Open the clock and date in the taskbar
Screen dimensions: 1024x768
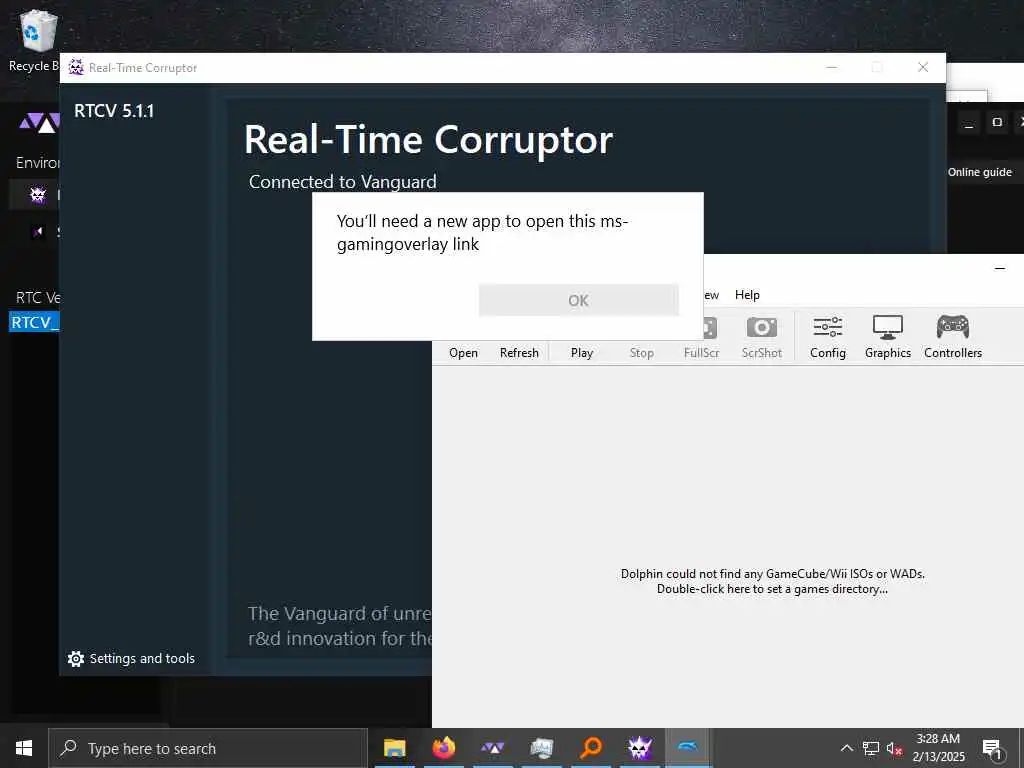[938, 748]
